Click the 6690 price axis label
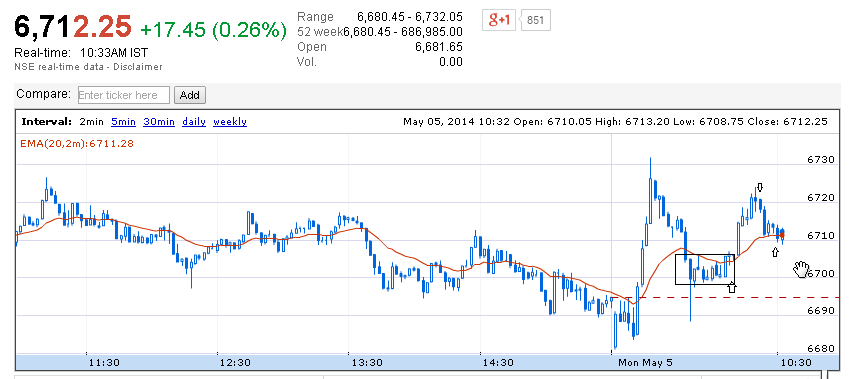Screen dimensions: 852x379 click(x=821, y=311)
